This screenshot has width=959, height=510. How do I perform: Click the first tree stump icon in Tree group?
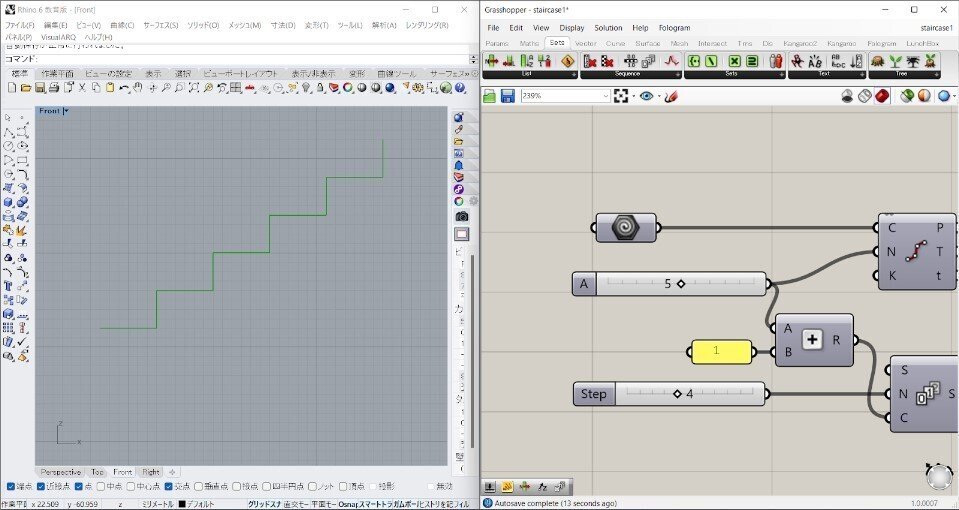[878, 61]
